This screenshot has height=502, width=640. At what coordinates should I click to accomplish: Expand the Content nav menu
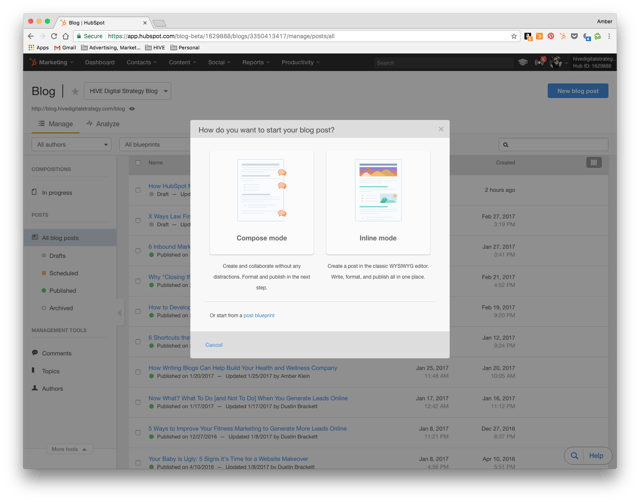pos(182,62)
